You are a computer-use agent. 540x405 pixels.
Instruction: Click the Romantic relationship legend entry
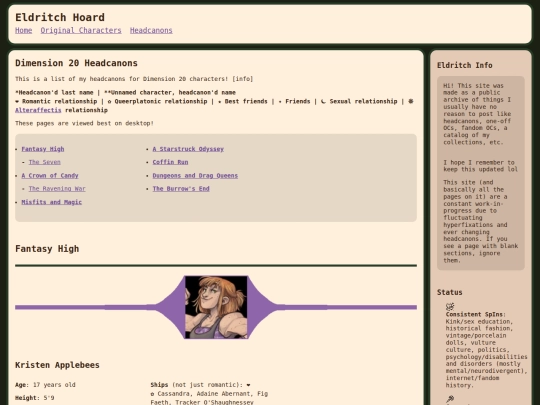click(56, 101)
